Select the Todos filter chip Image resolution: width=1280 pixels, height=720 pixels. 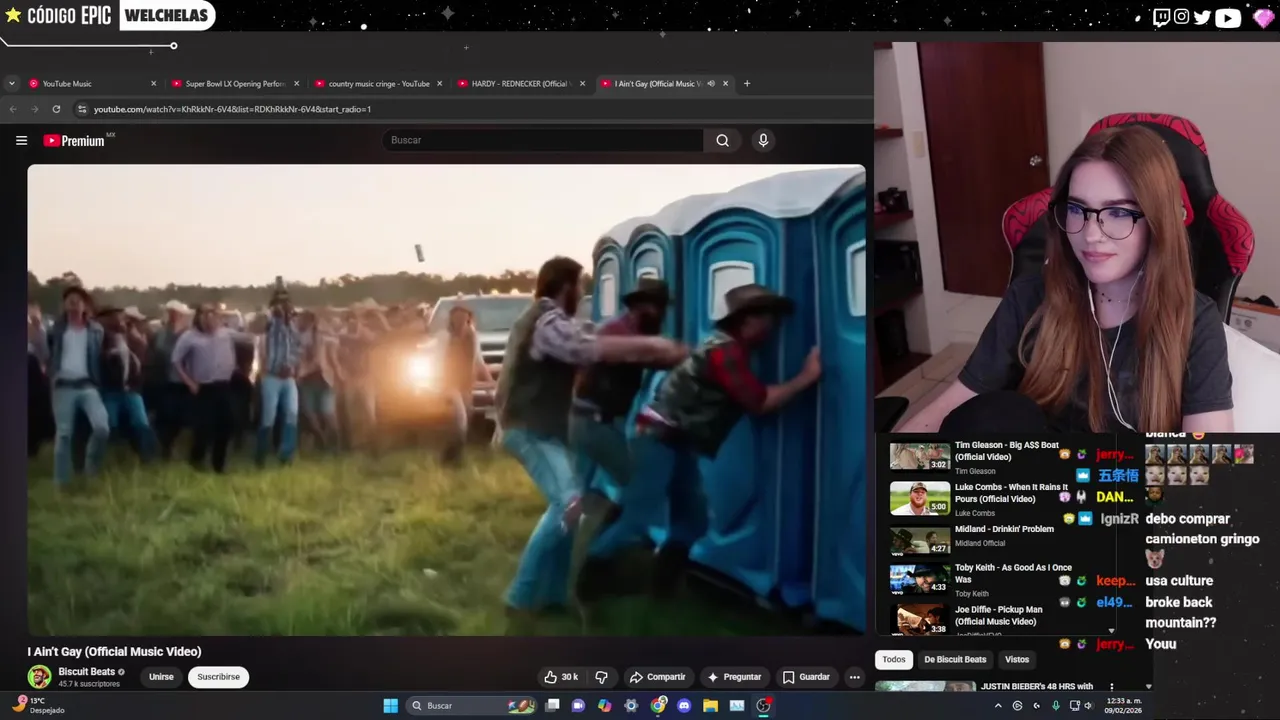pos(894,659)
